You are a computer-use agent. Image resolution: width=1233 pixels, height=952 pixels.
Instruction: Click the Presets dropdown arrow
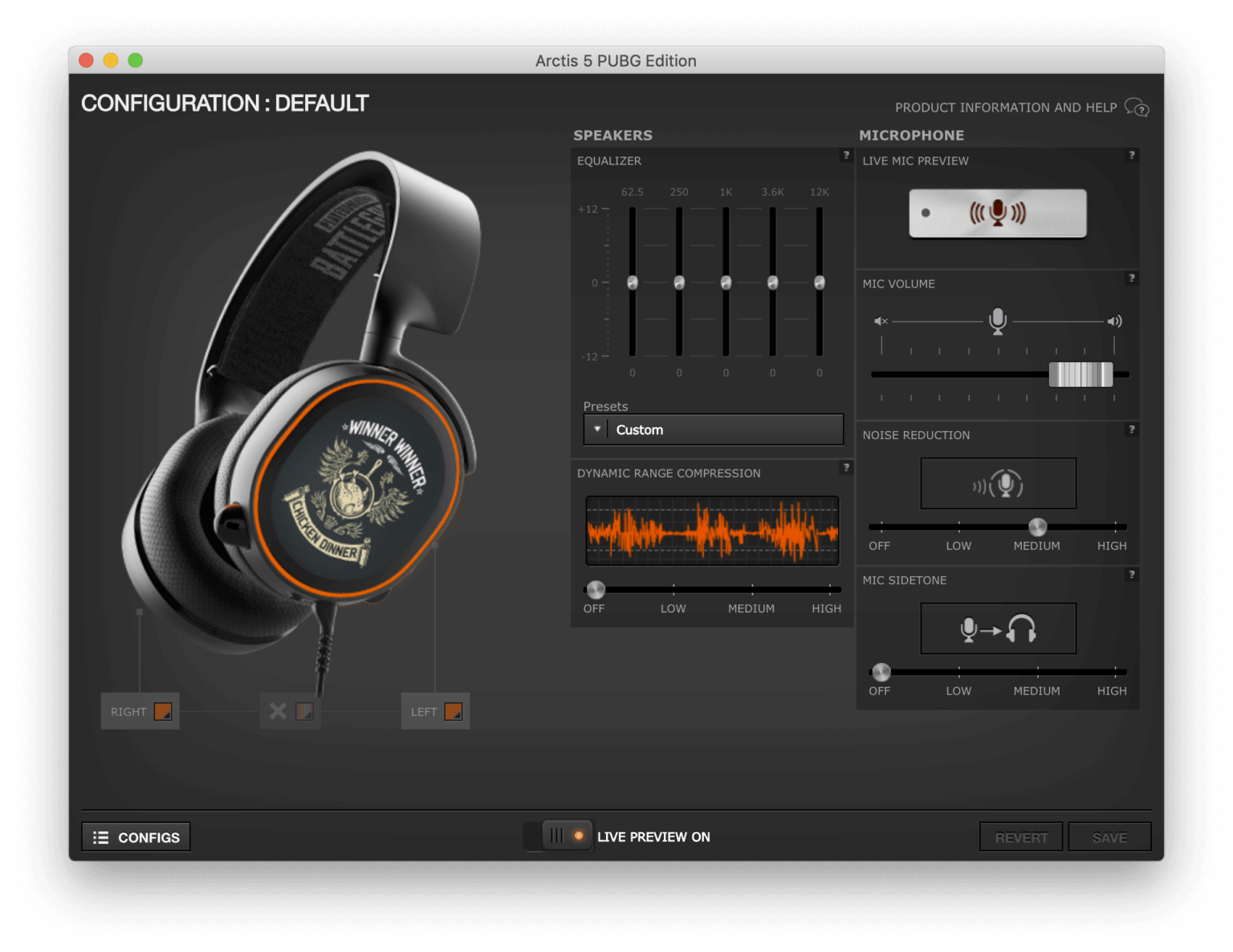[596, 429]
